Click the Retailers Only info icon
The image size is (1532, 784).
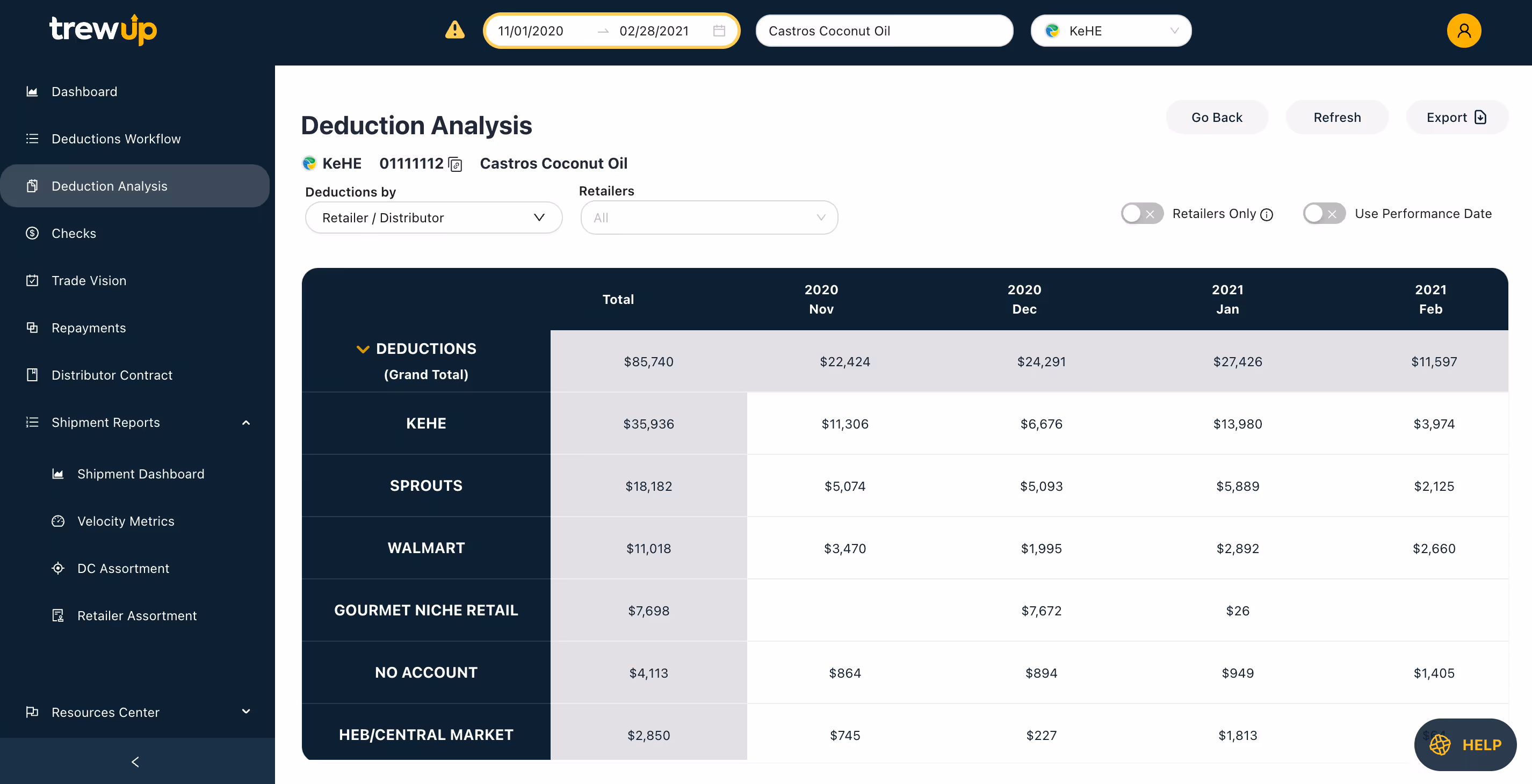[x=1267, y=215]
